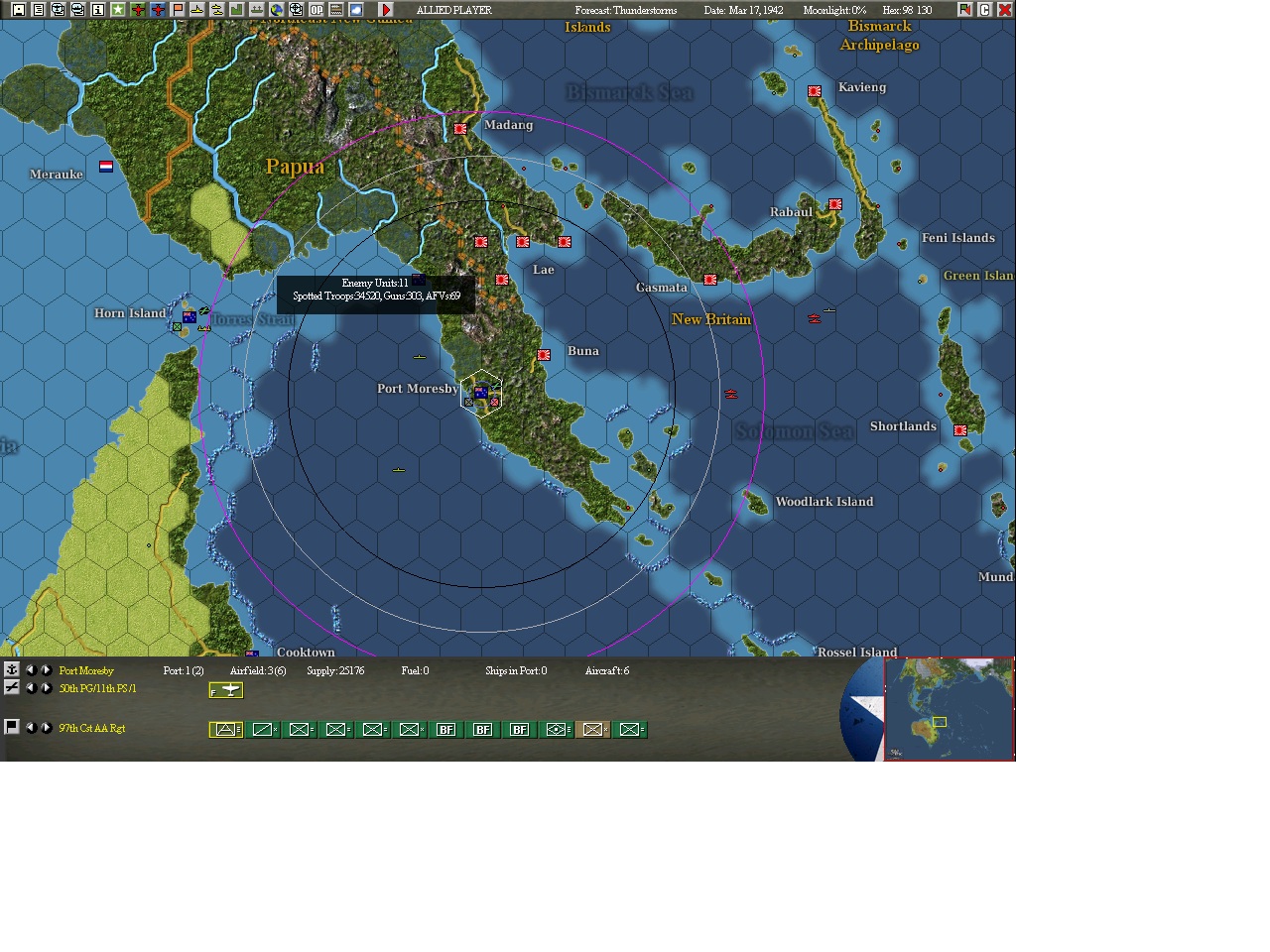Click the 'ALLIED PLAYER' label
The image size is (1270, 952).
tap(454, 11)
